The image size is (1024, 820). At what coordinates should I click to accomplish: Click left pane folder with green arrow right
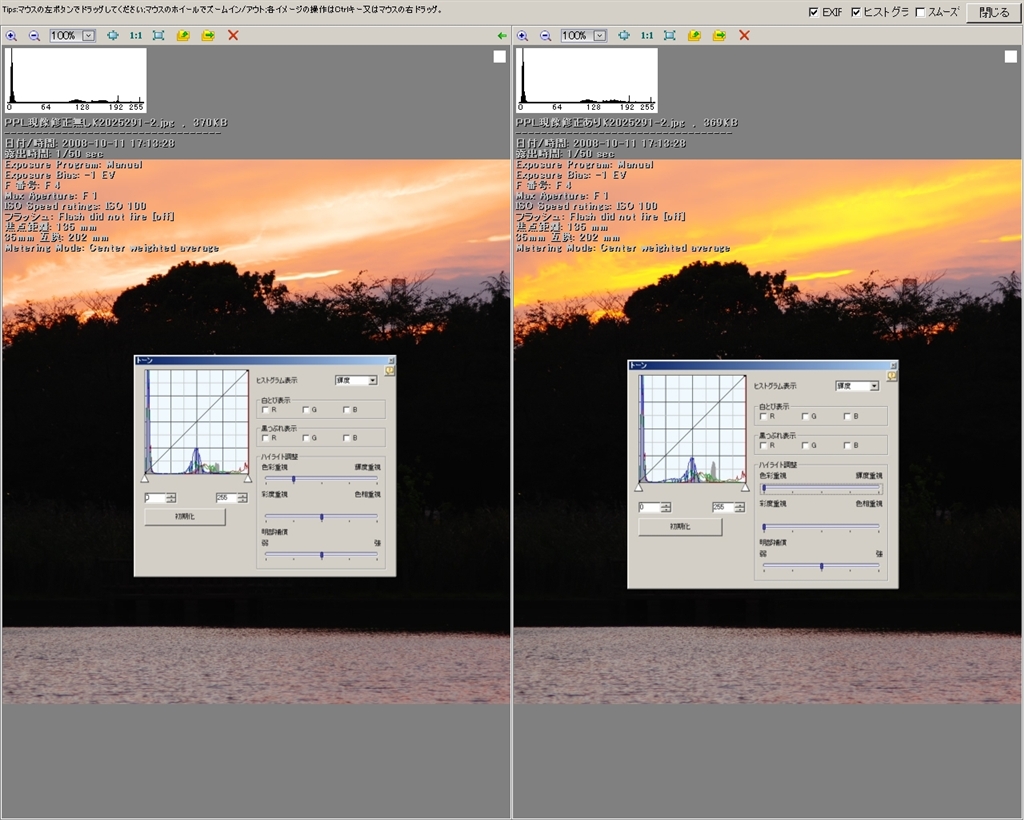pos(208,36)
